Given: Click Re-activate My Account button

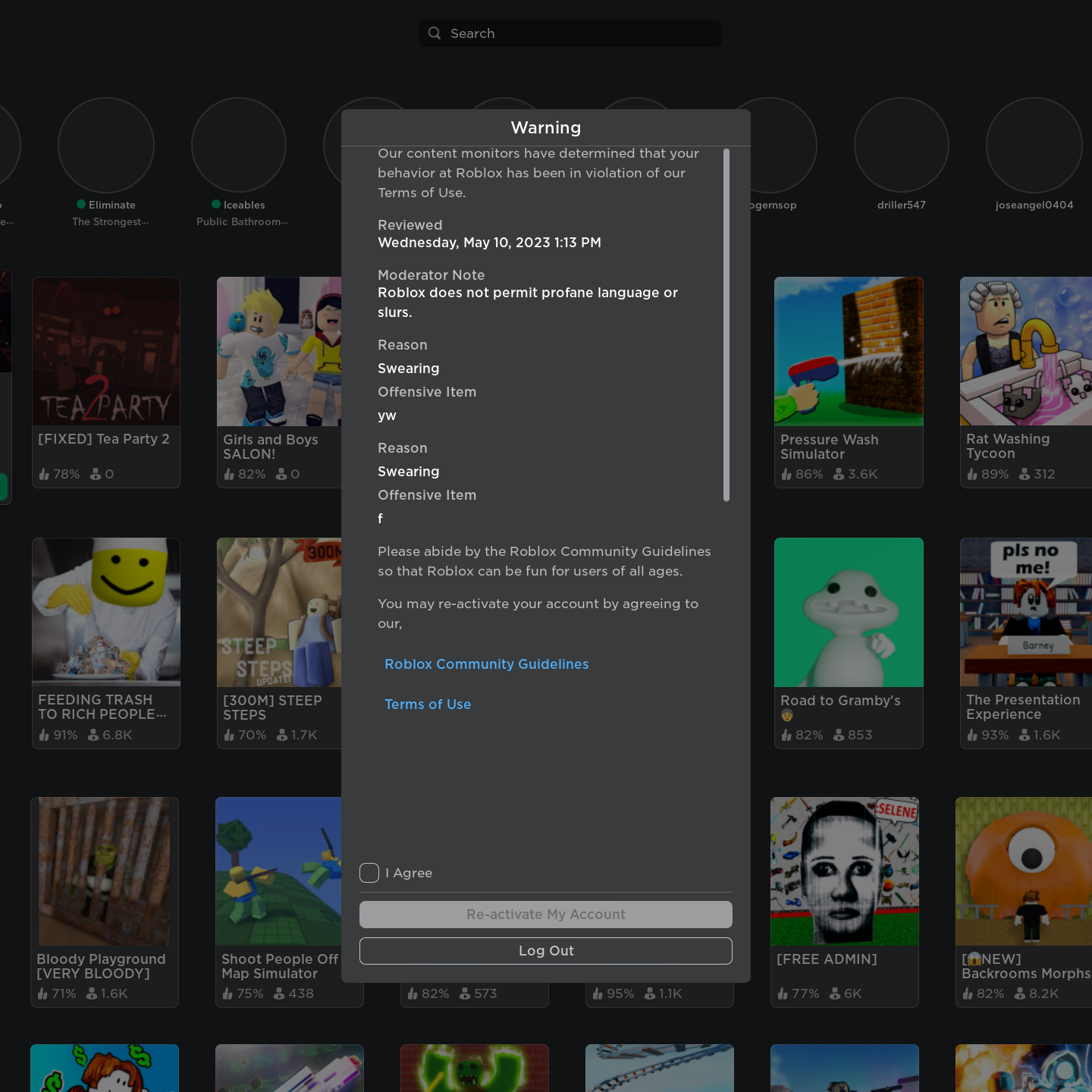Looking at the screenshot, I should 546,915.
